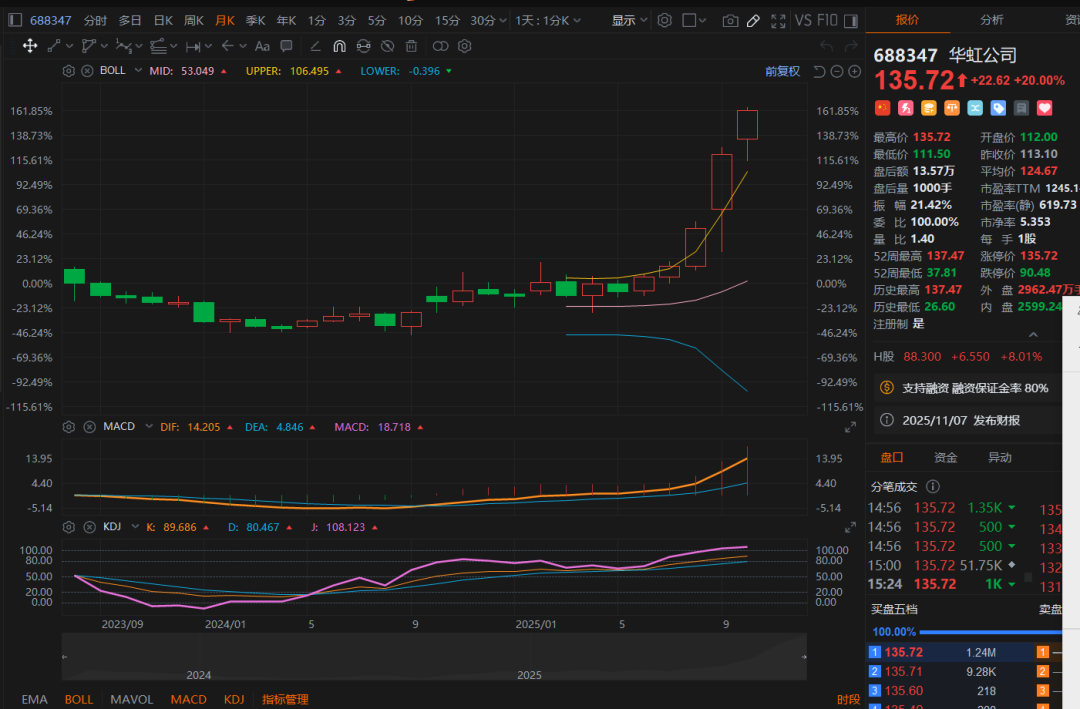Take a chart screenshot with camera icon
The height and width of the screenshot is (709, 1080).
tap(730, 21)
